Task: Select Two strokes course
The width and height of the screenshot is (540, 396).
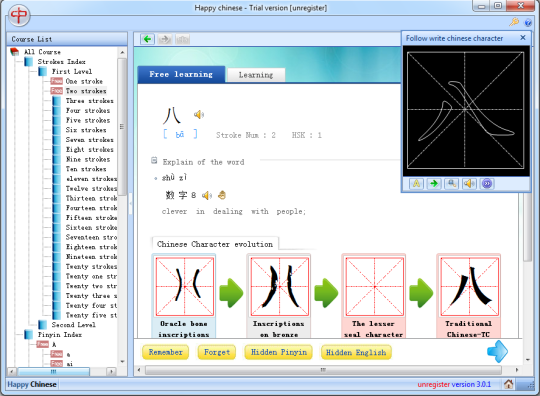Action: [x=86, y=91]
